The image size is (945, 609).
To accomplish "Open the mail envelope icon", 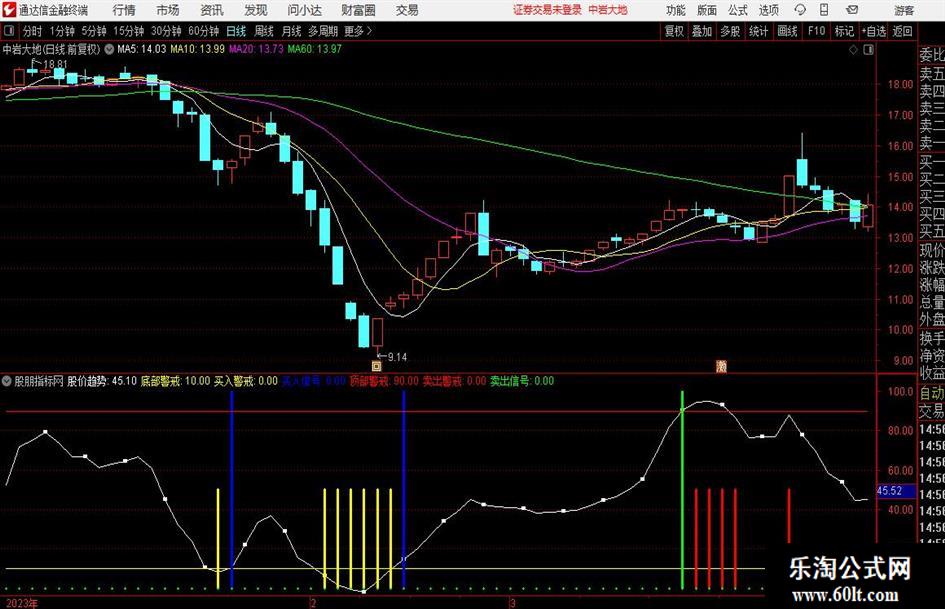I will point(852,10).
